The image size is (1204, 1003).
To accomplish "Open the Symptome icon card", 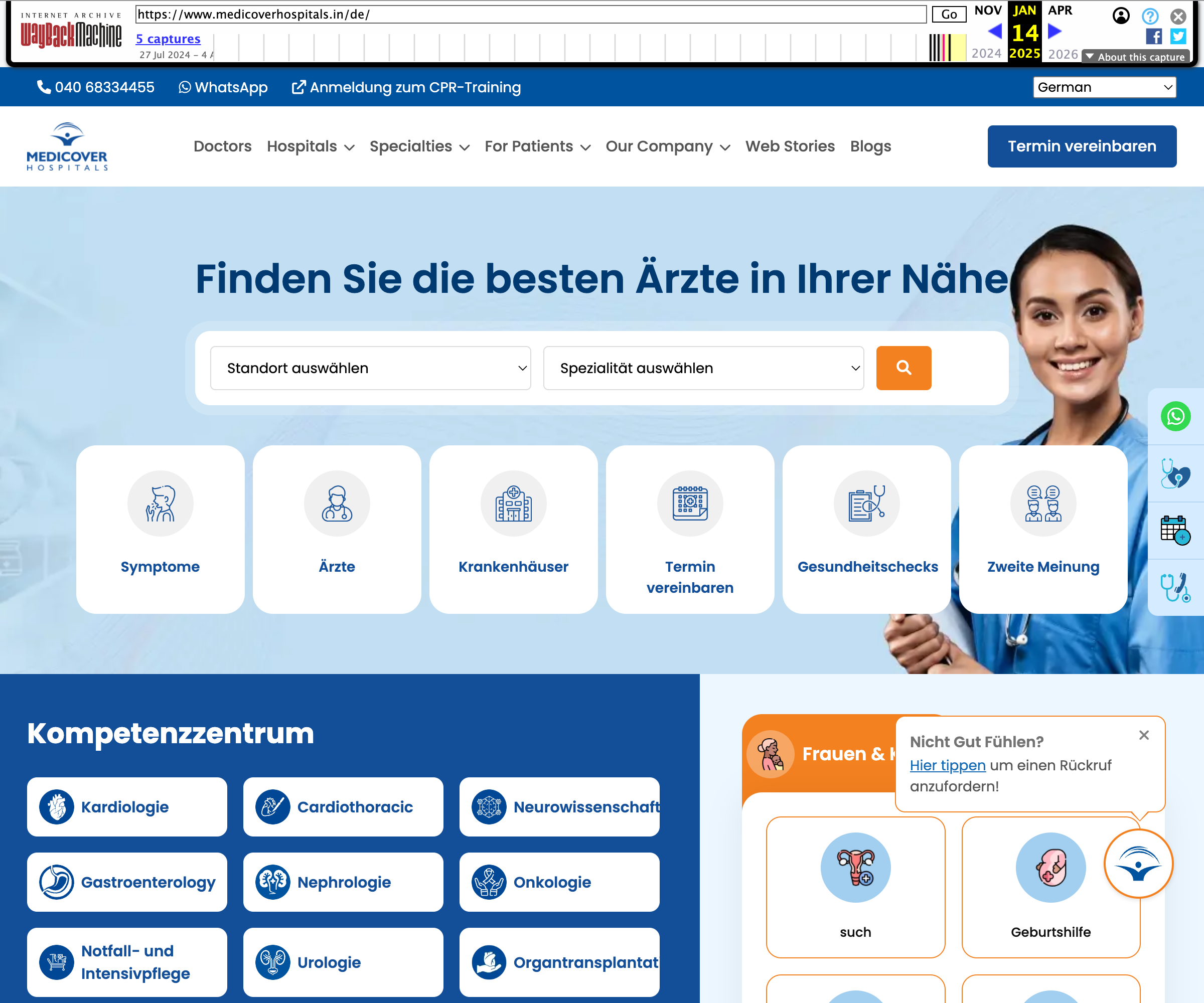I will 160,529.
